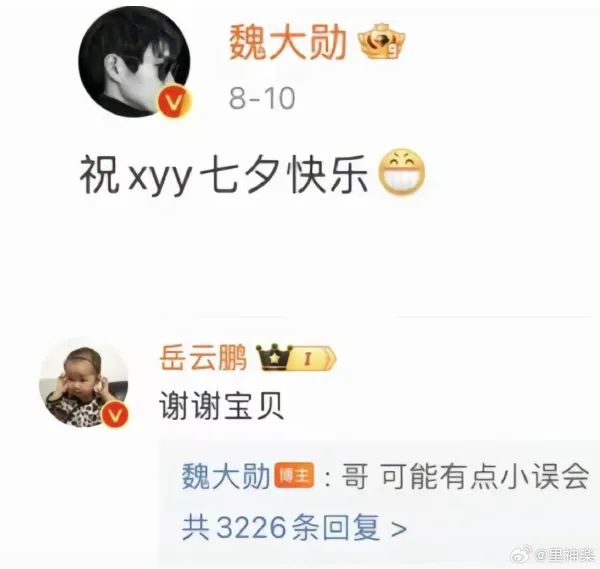Open 魏大勋's profile avatar picture
This screenshot has width=600, height=569.
134,61
